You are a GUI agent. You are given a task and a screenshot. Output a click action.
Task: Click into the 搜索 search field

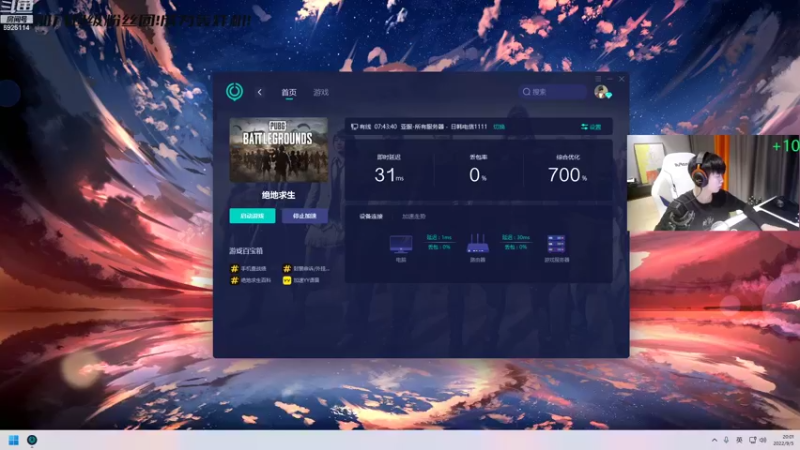pos(553,92)
